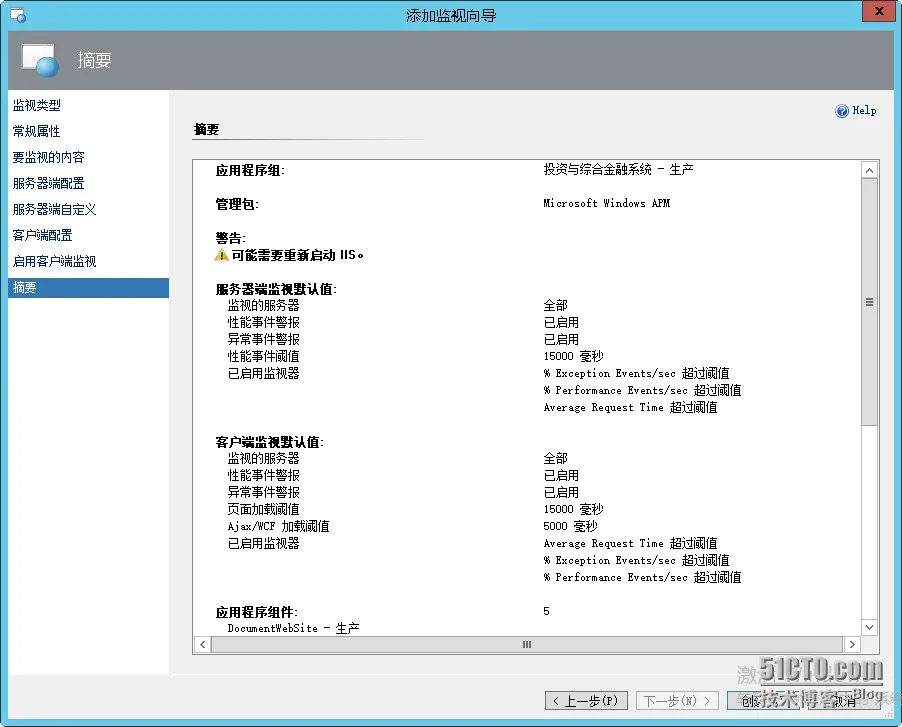Click the 管理包 label
This screenshot has height=727, width=902.
coord(237,204)
